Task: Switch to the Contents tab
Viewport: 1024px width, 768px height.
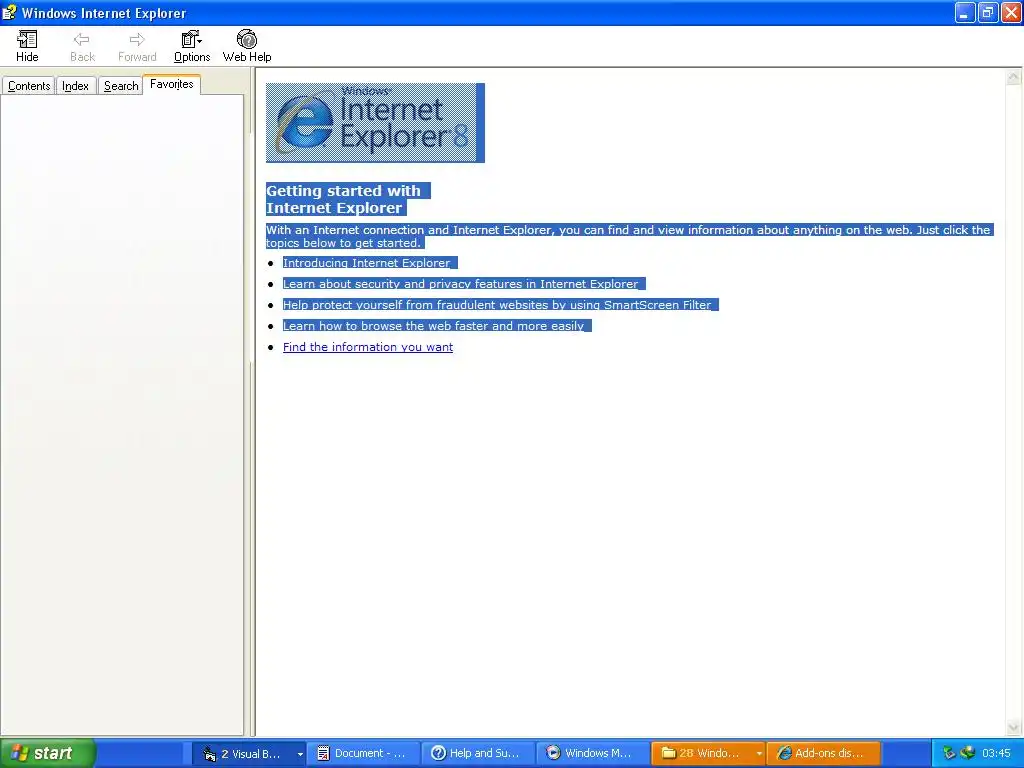Action: 29,86
